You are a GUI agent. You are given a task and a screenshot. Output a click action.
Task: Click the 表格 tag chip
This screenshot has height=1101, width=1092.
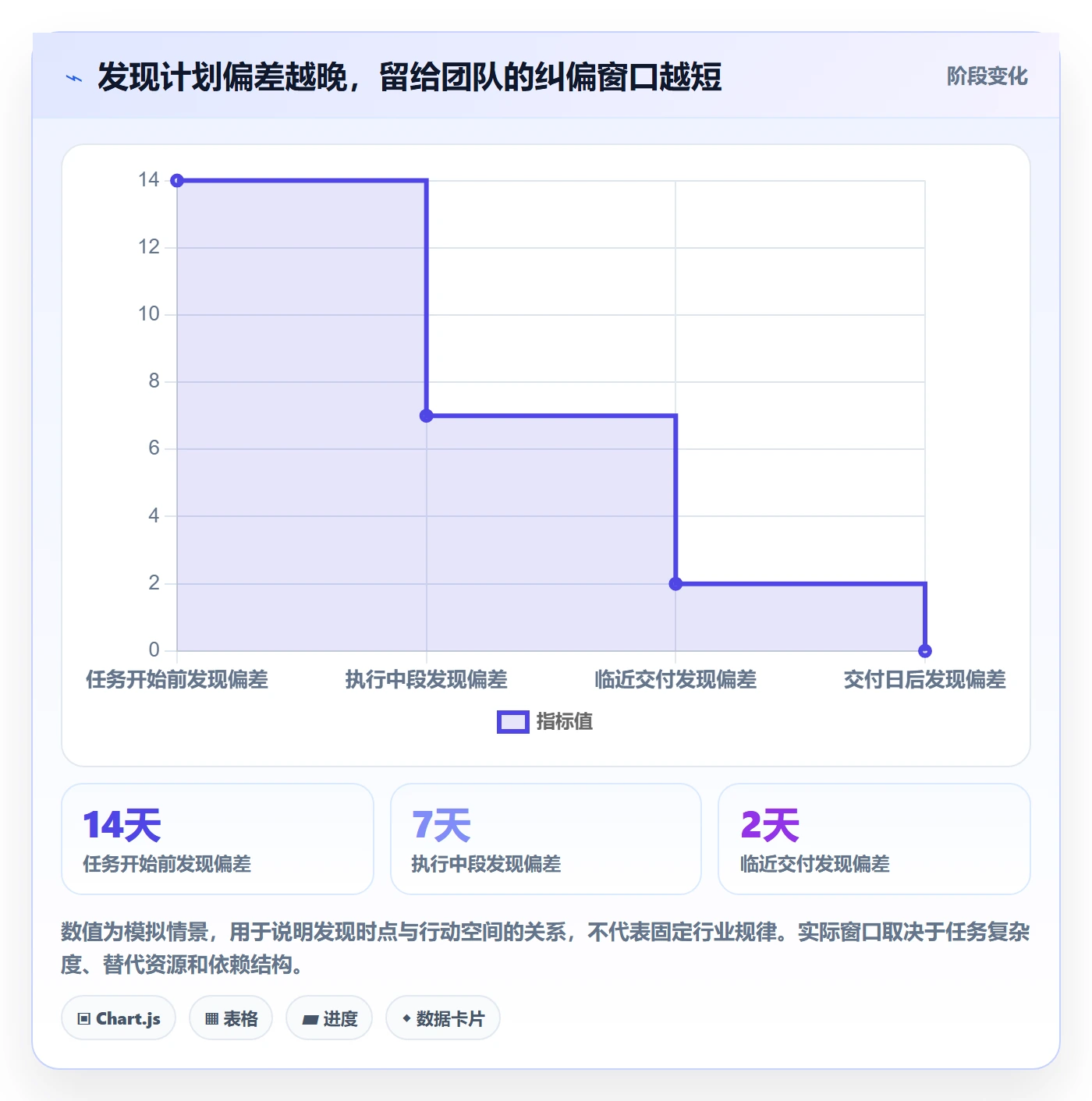point(231,1018)
